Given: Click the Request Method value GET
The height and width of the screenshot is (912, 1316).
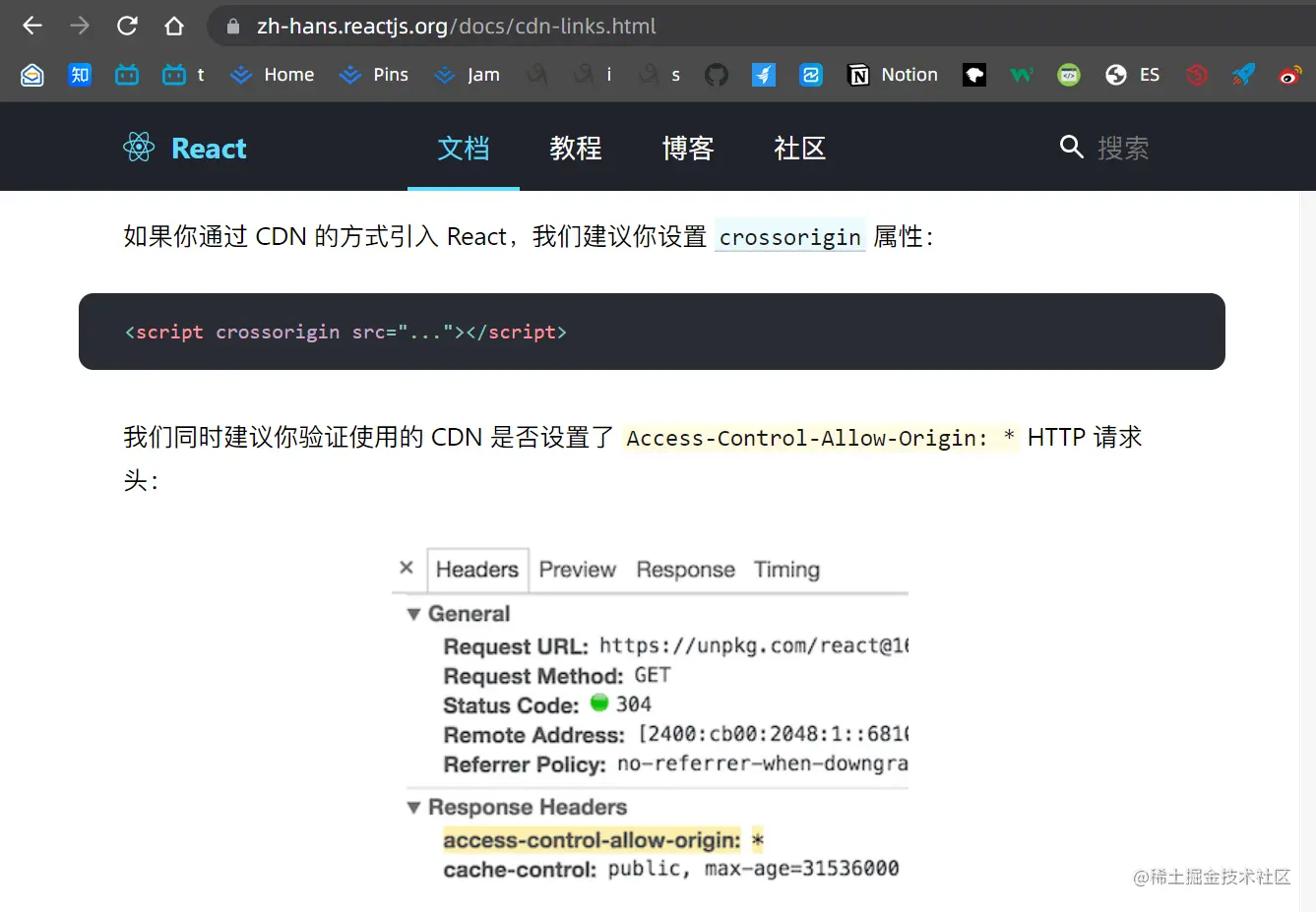Looking at the screenshot, I should 652,676.
